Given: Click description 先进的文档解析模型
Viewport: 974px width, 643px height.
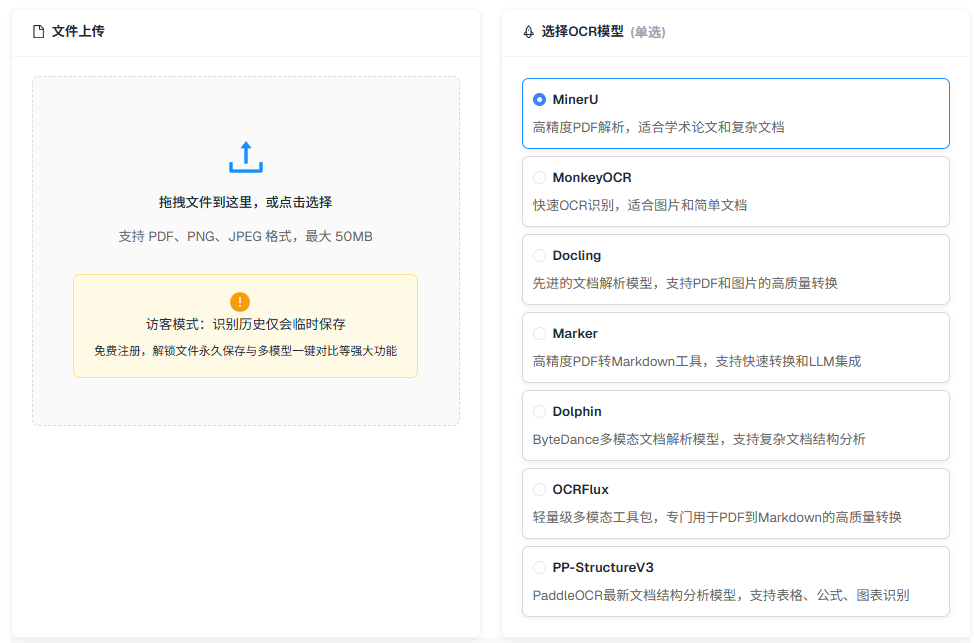Looking at the screenshot, I should coord(685,283).
